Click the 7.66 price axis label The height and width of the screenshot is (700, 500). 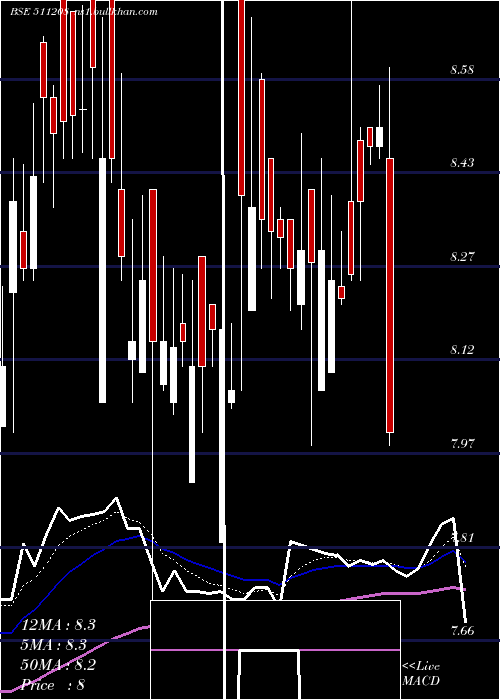(x=462, y=630)
